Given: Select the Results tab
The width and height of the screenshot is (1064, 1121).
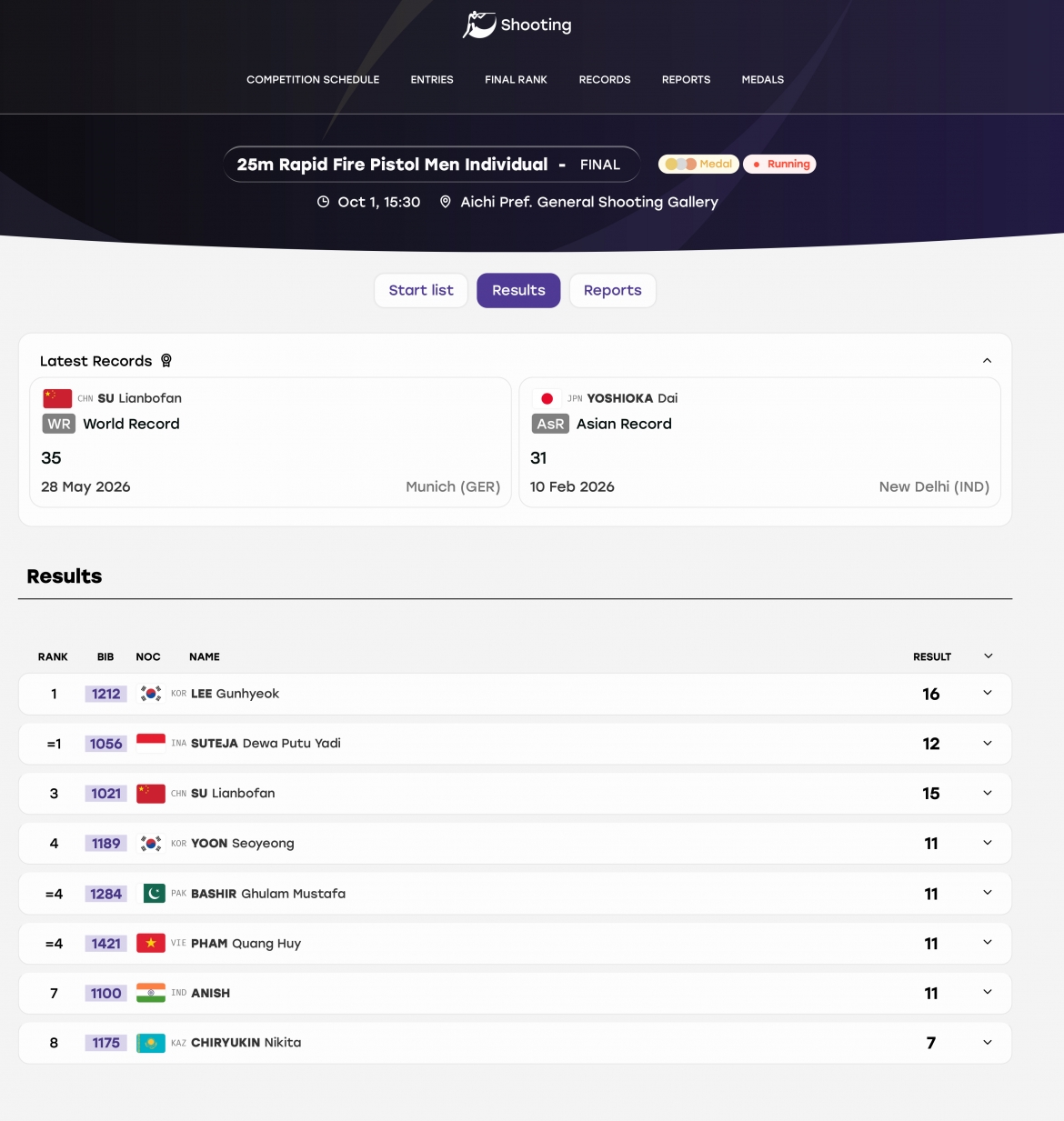Looking at the screenshot, I should (518, 291).
